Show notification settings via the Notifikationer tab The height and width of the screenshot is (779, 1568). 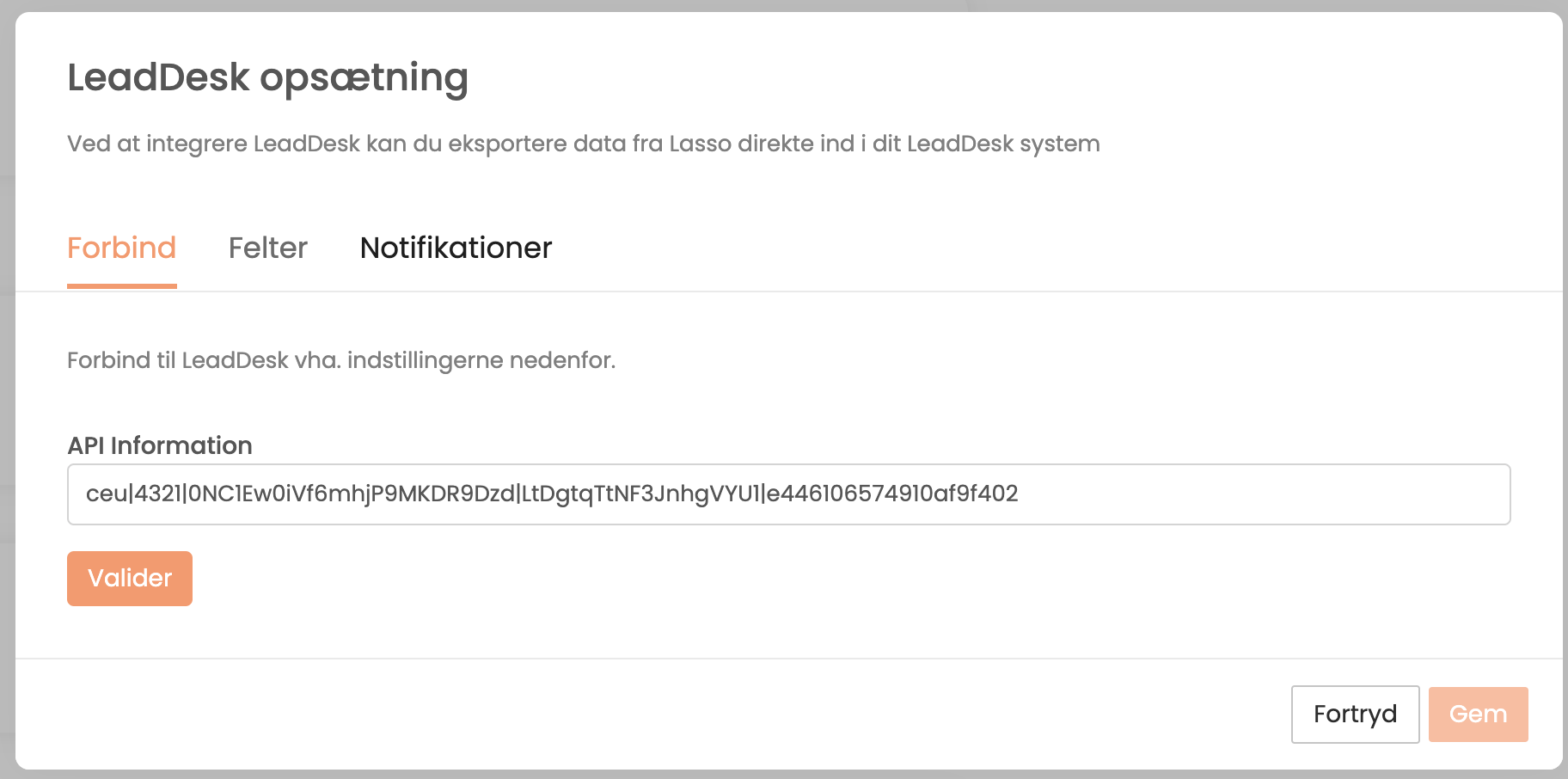[x=456, y=248]
